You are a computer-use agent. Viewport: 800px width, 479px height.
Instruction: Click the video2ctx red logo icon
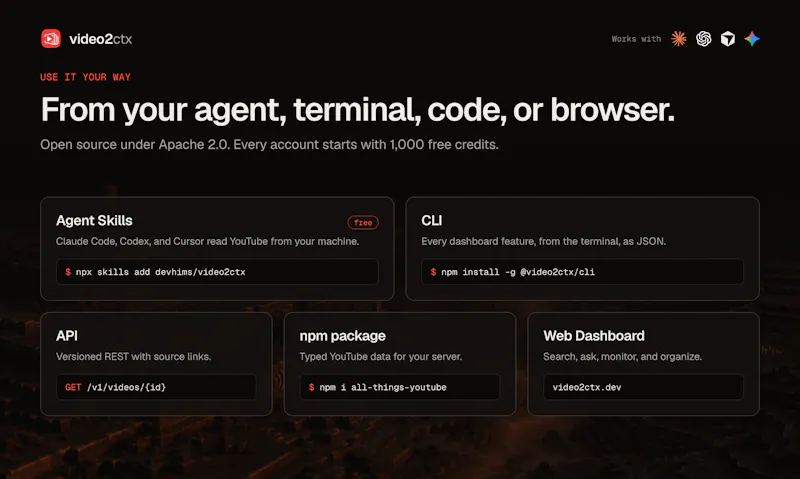51,39
